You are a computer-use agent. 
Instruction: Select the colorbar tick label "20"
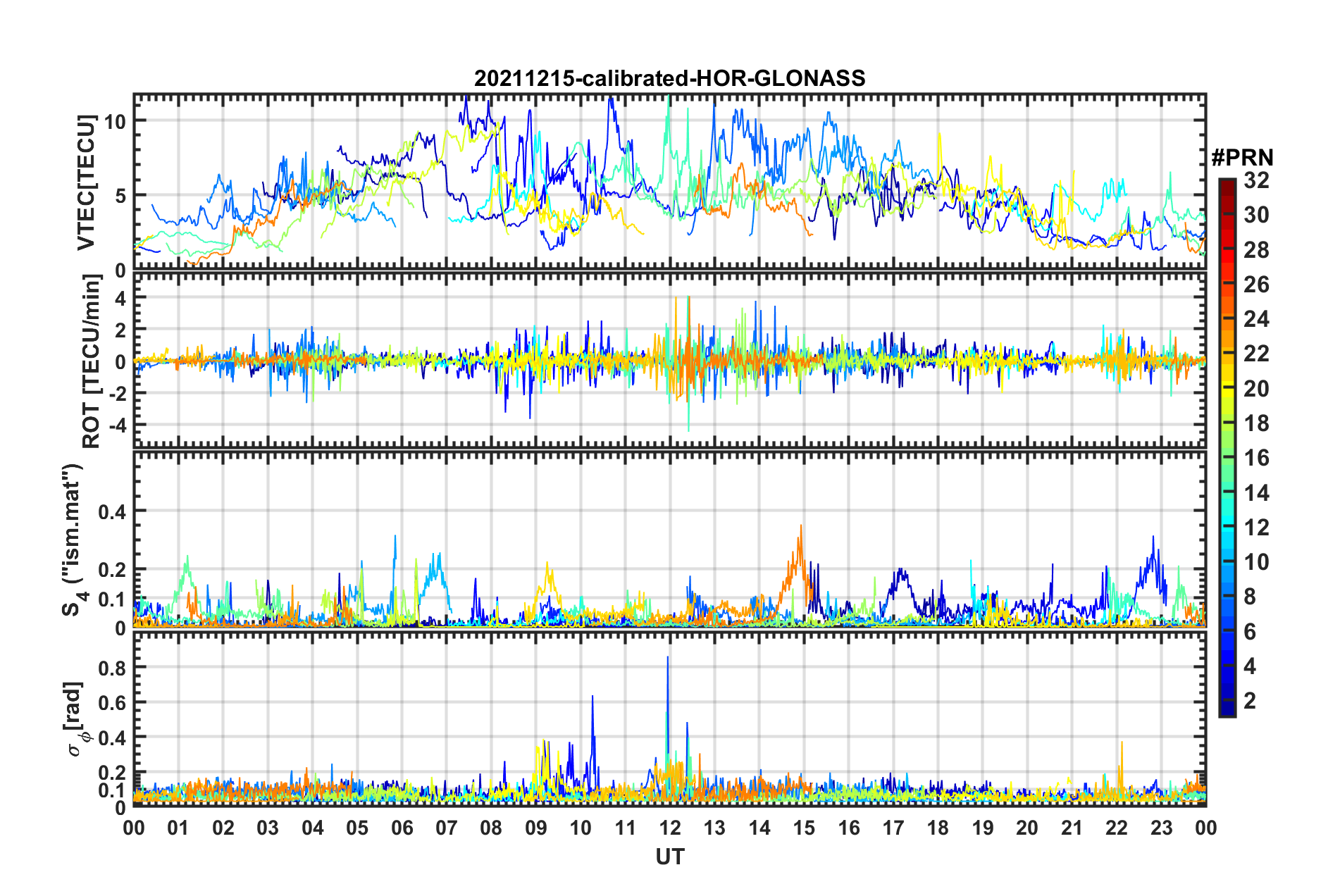[x=1256, y=389]
